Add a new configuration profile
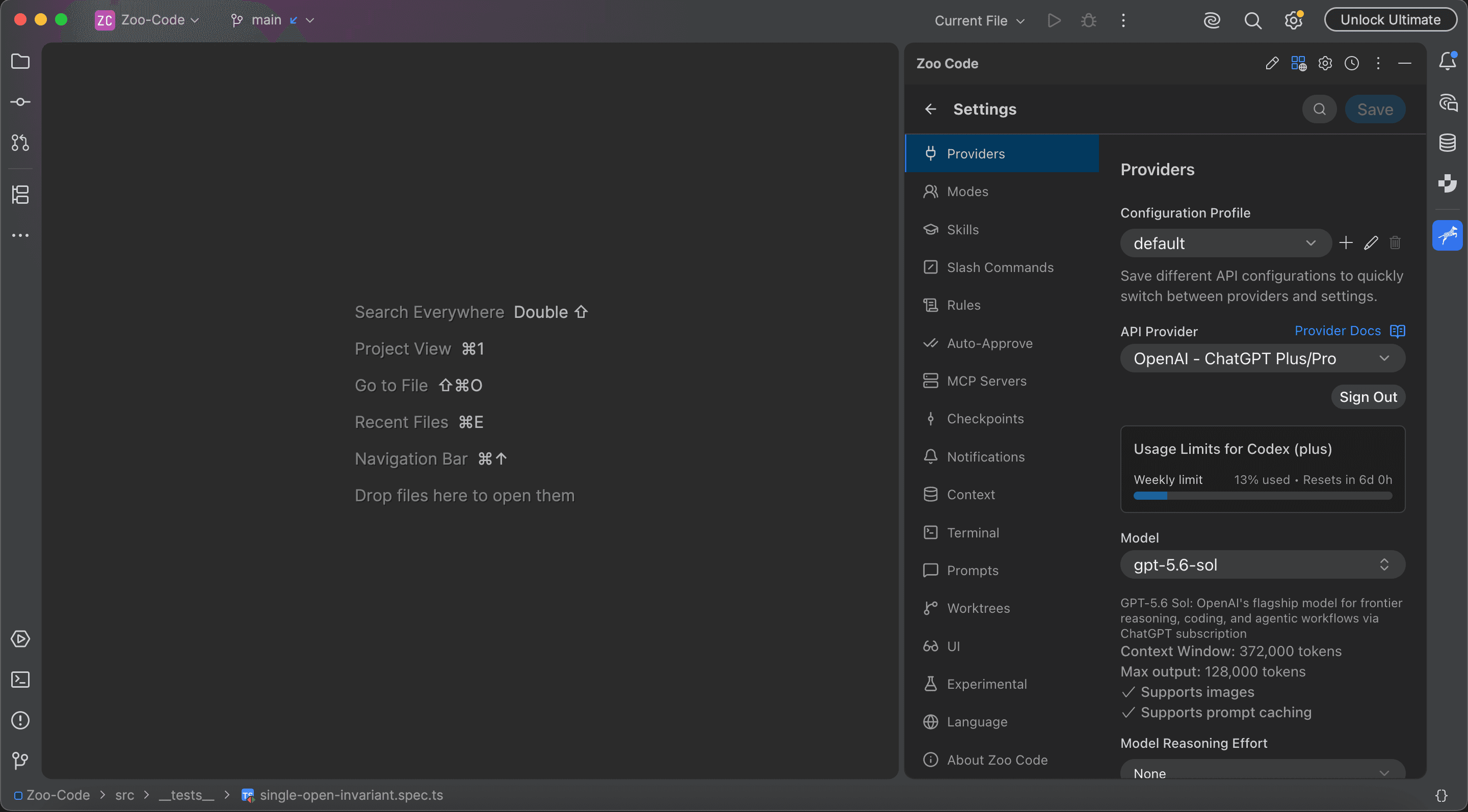 pyautogui.click(x=1346, y=243)
